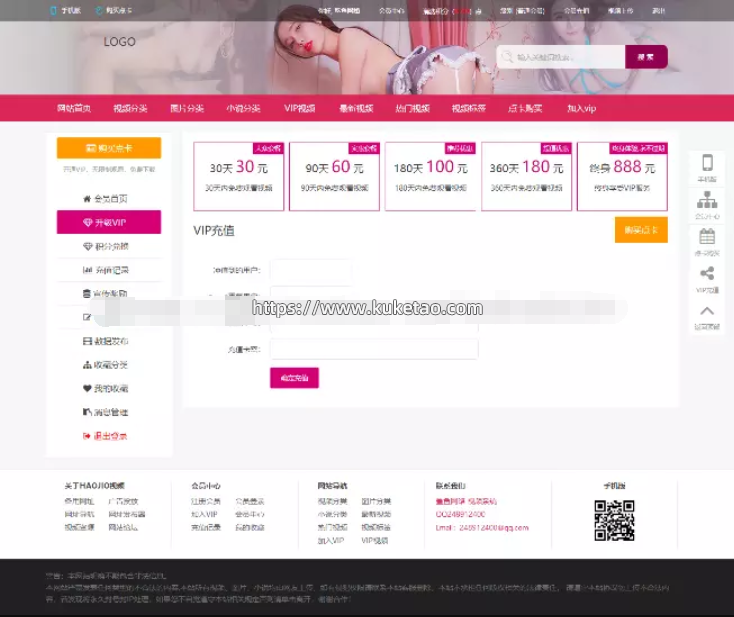Image resolution: width=734 pixels, height=617 pixels.
Task: Click the sitemap icon in right floating bar
Action: pos(707,200)
